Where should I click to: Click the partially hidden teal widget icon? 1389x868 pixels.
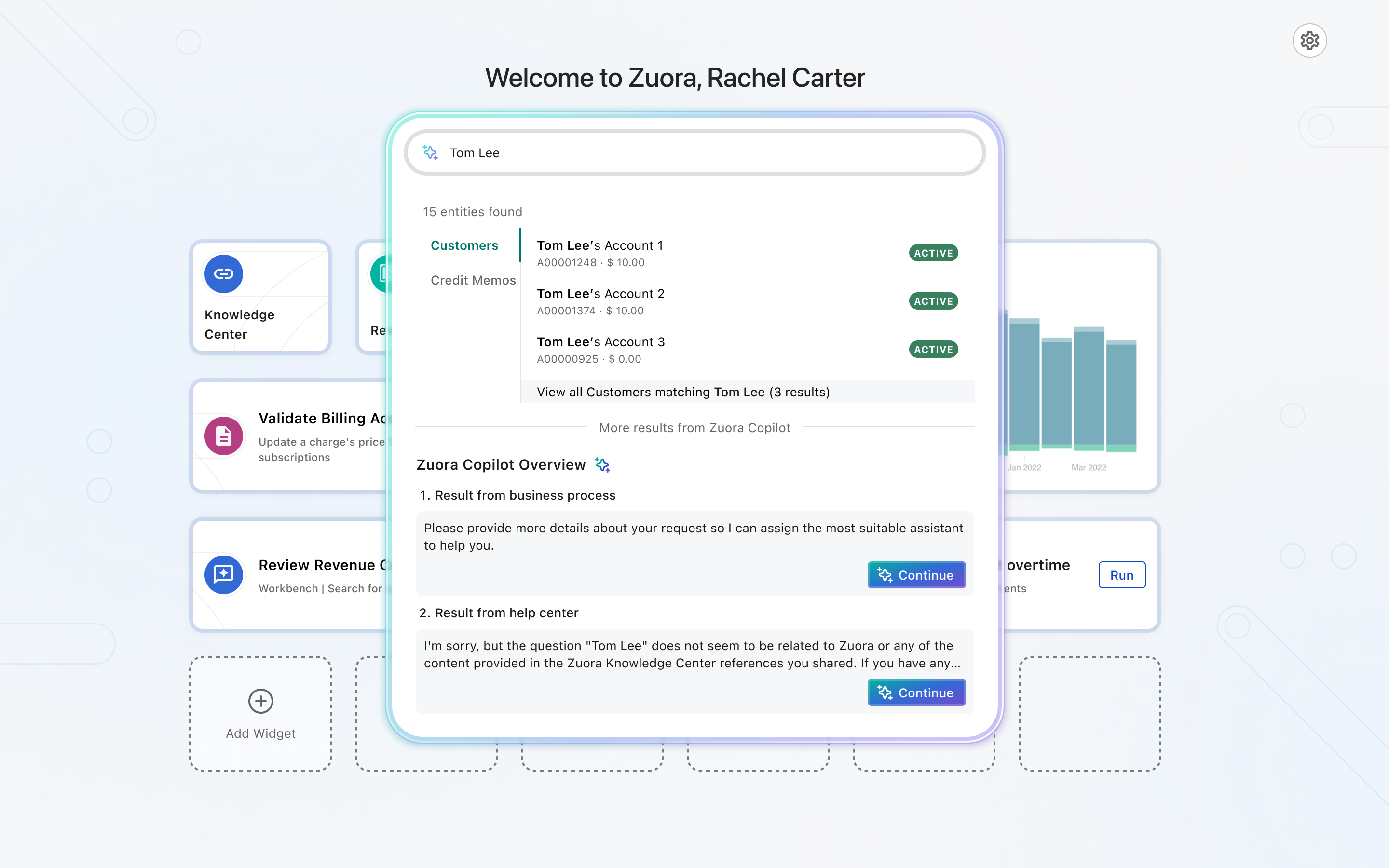380,274
